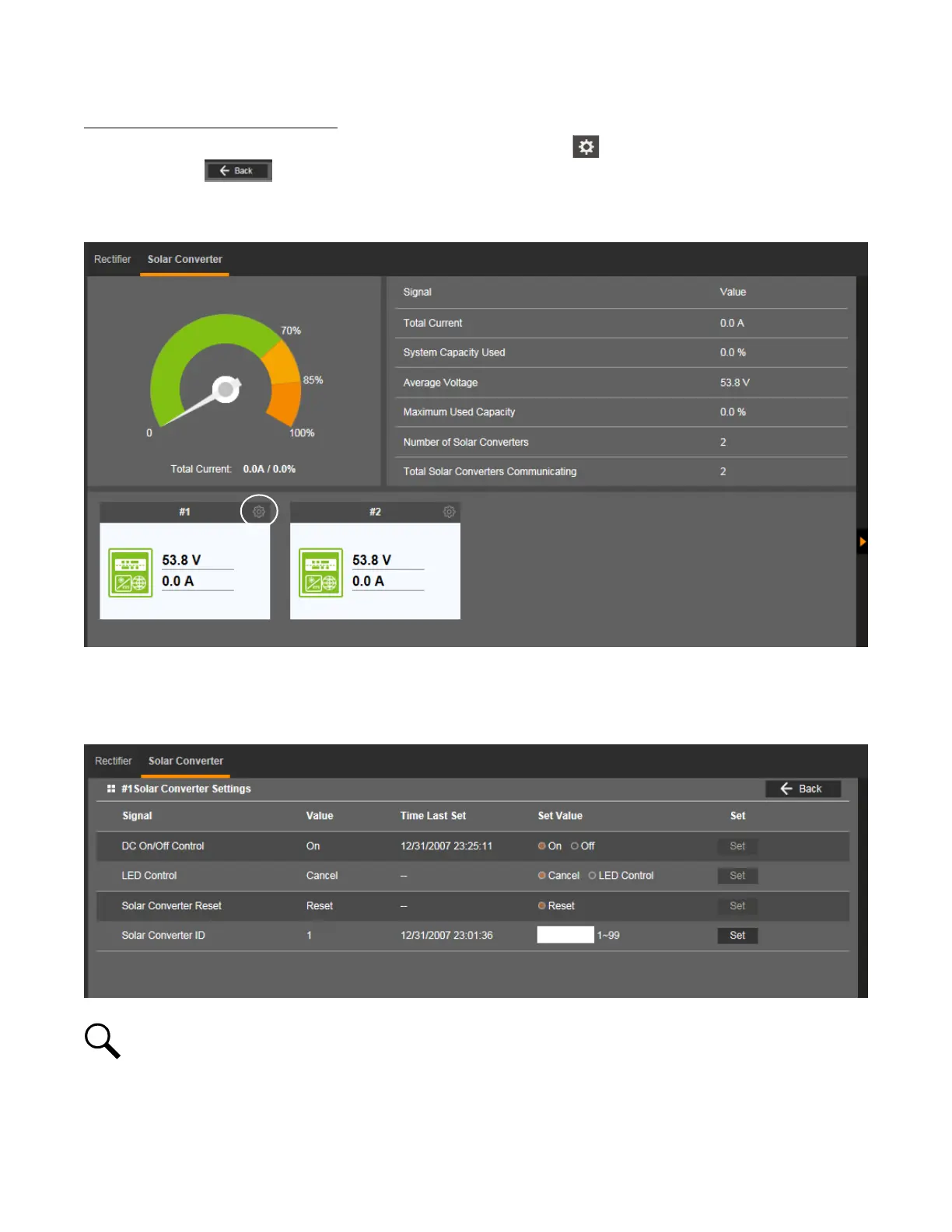The height and width of the screenshot is (1232, 952).
Task: Click the Set Value column header
Action: click(x=560, y=816)
